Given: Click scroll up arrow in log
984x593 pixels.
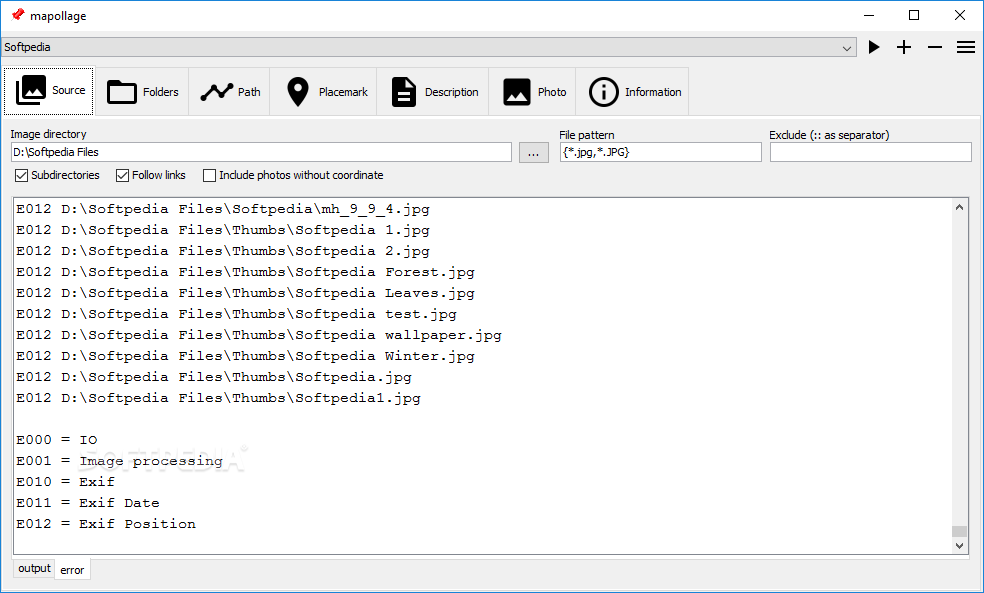Looking at the screenshot, I should 959,207.
